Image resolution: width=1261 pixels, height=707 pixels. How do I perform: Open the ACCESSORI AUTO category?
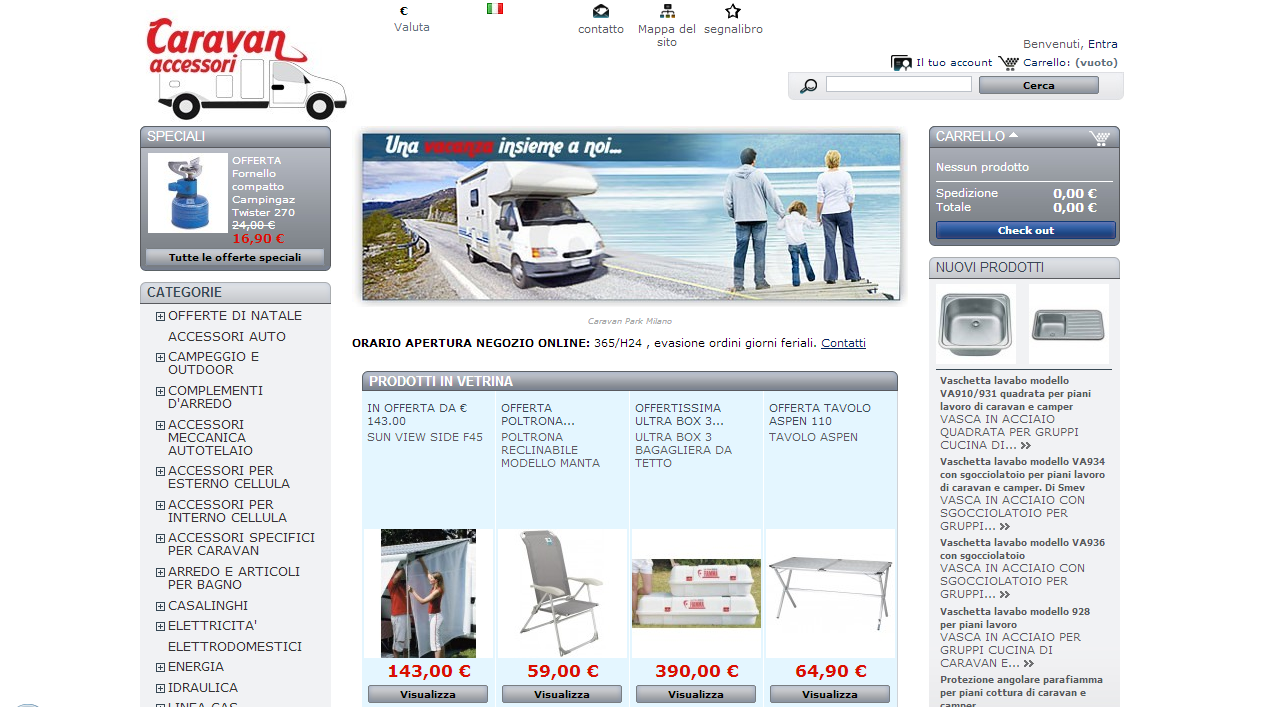pos(227,337)
